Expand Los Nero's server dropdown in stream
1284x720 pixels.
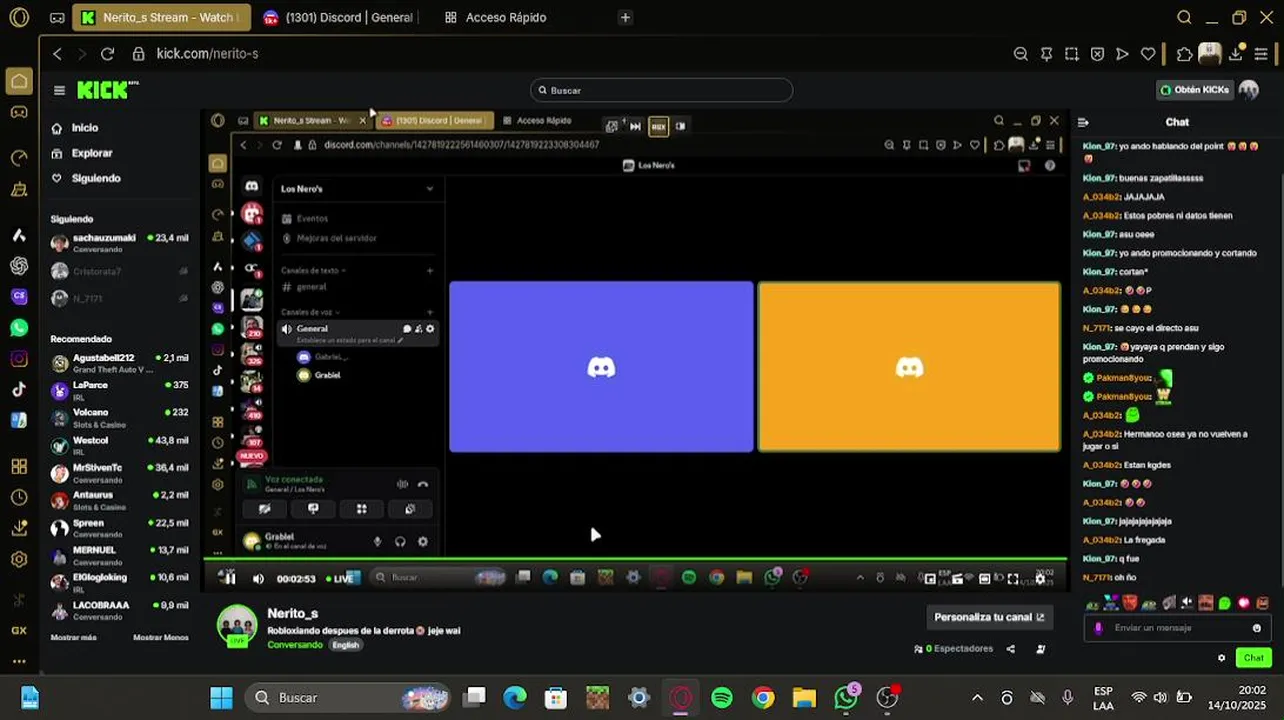(x=430, y=188)
